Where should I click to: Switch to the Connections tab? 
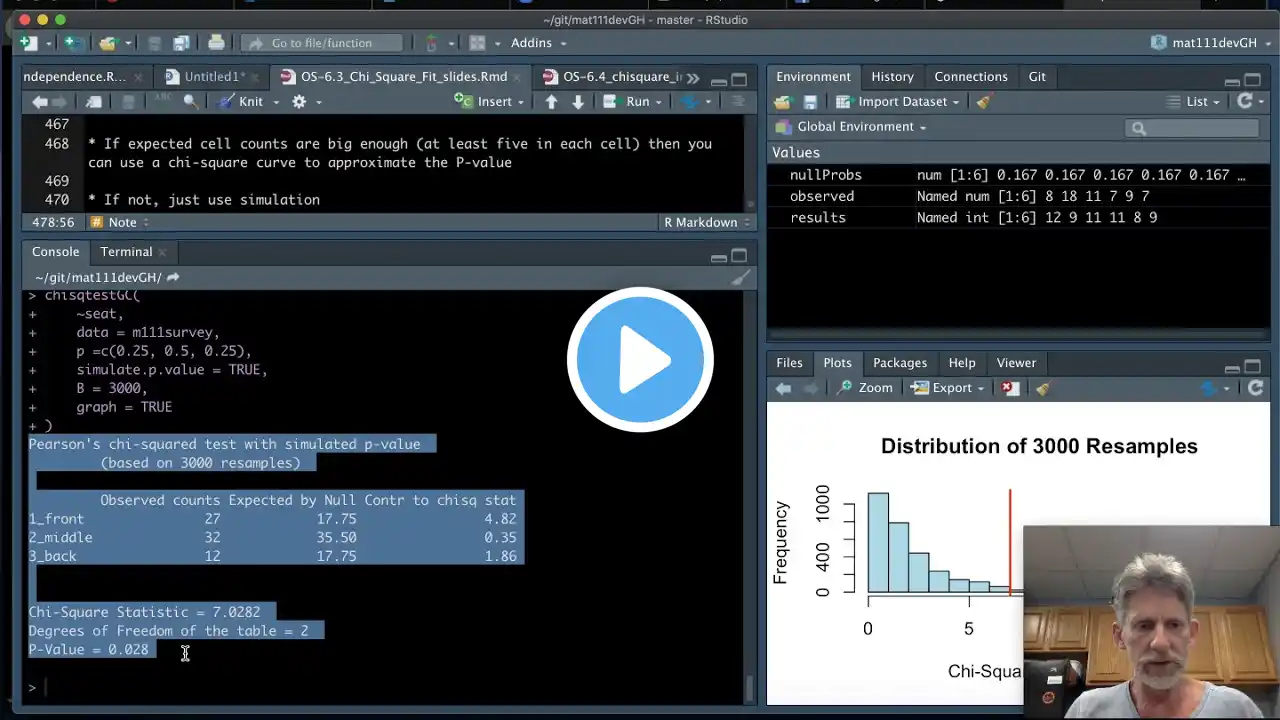coord(971,77)
